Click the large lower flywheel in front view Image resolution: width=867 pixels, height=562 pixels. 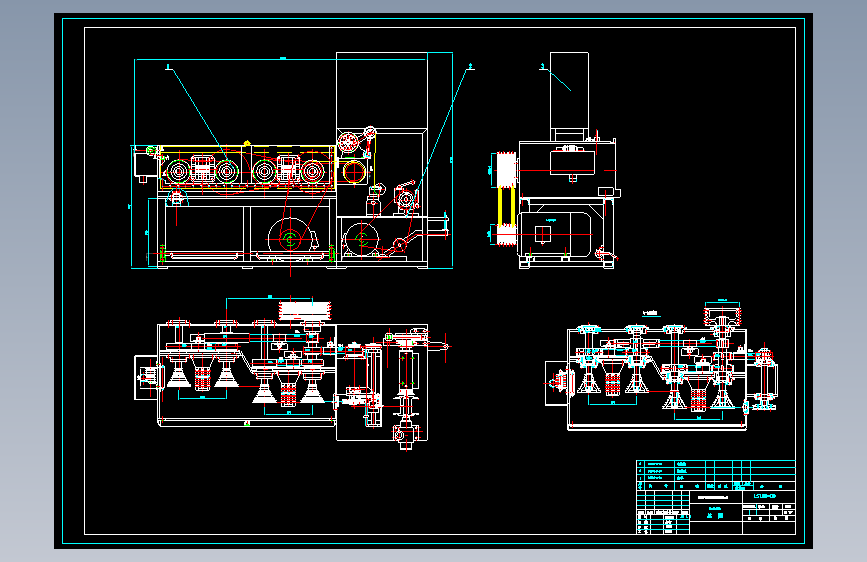pos(290,238)
